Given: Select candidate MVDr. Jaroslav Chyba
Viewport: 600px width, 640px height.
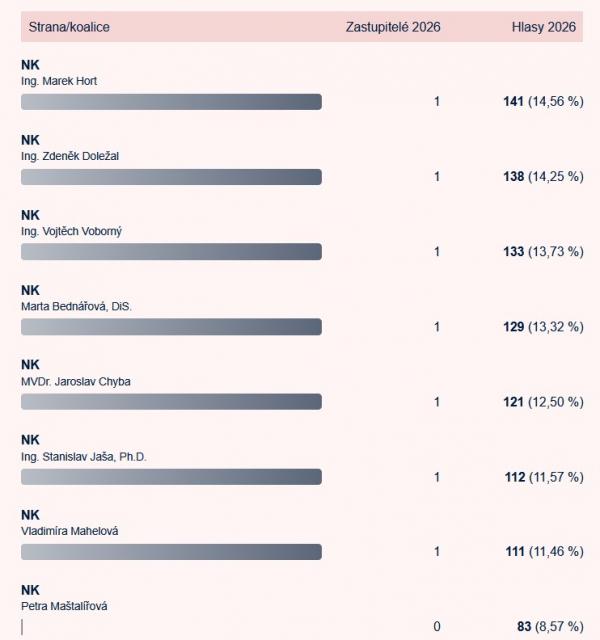Looking at the screenshot, I should (x=76, y=381).
